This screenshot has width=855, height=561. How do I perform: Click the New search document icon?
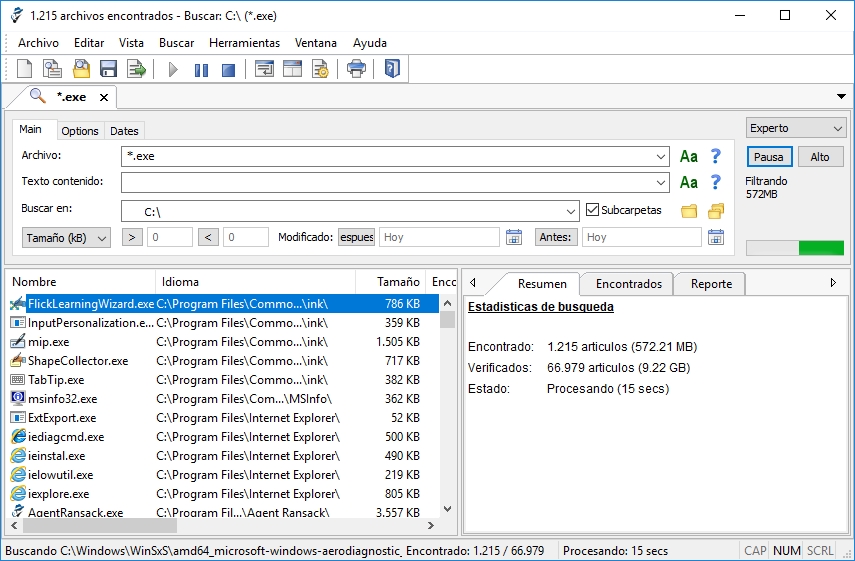24,69
